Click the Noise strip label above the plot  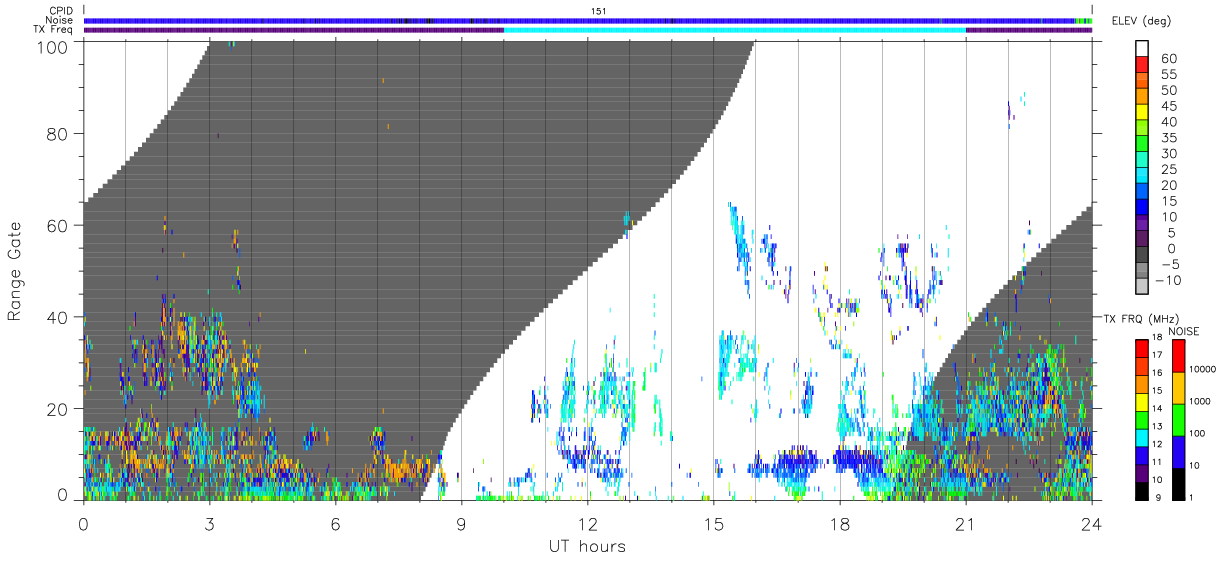[x=61, y=20]
